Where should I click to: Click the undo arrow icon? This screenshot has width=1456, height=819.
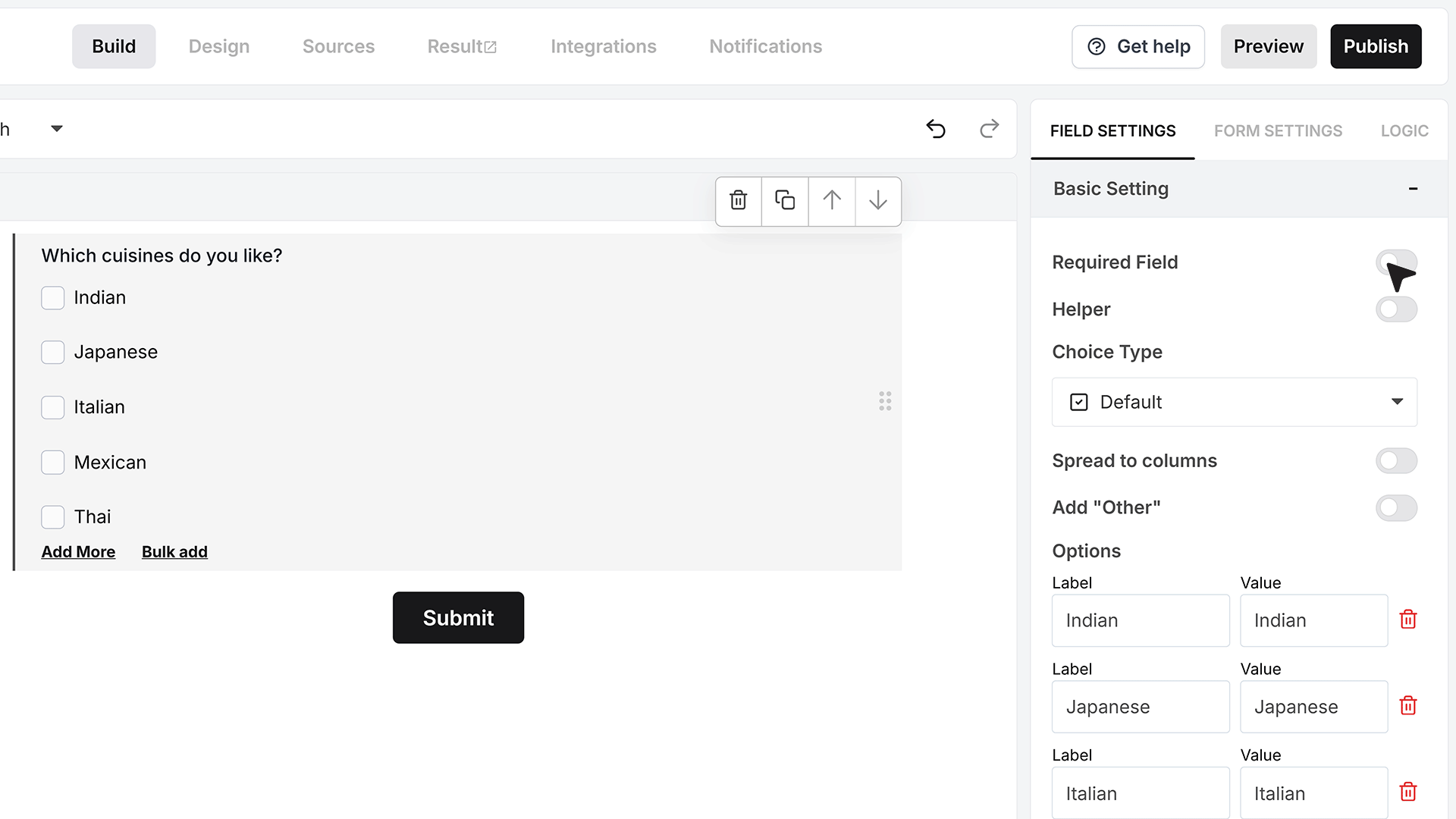click(x=936, y=129)
